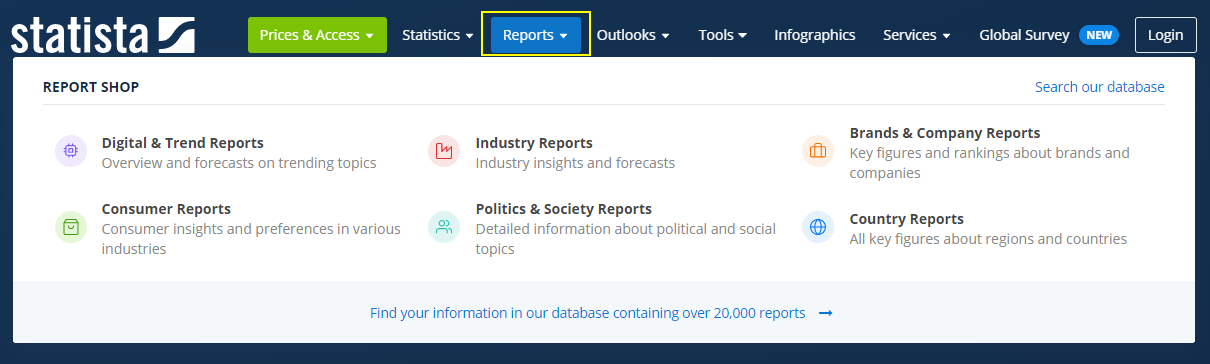Go to Infographics
Viewport: 1210px width, 364px height.
[815, 35]
